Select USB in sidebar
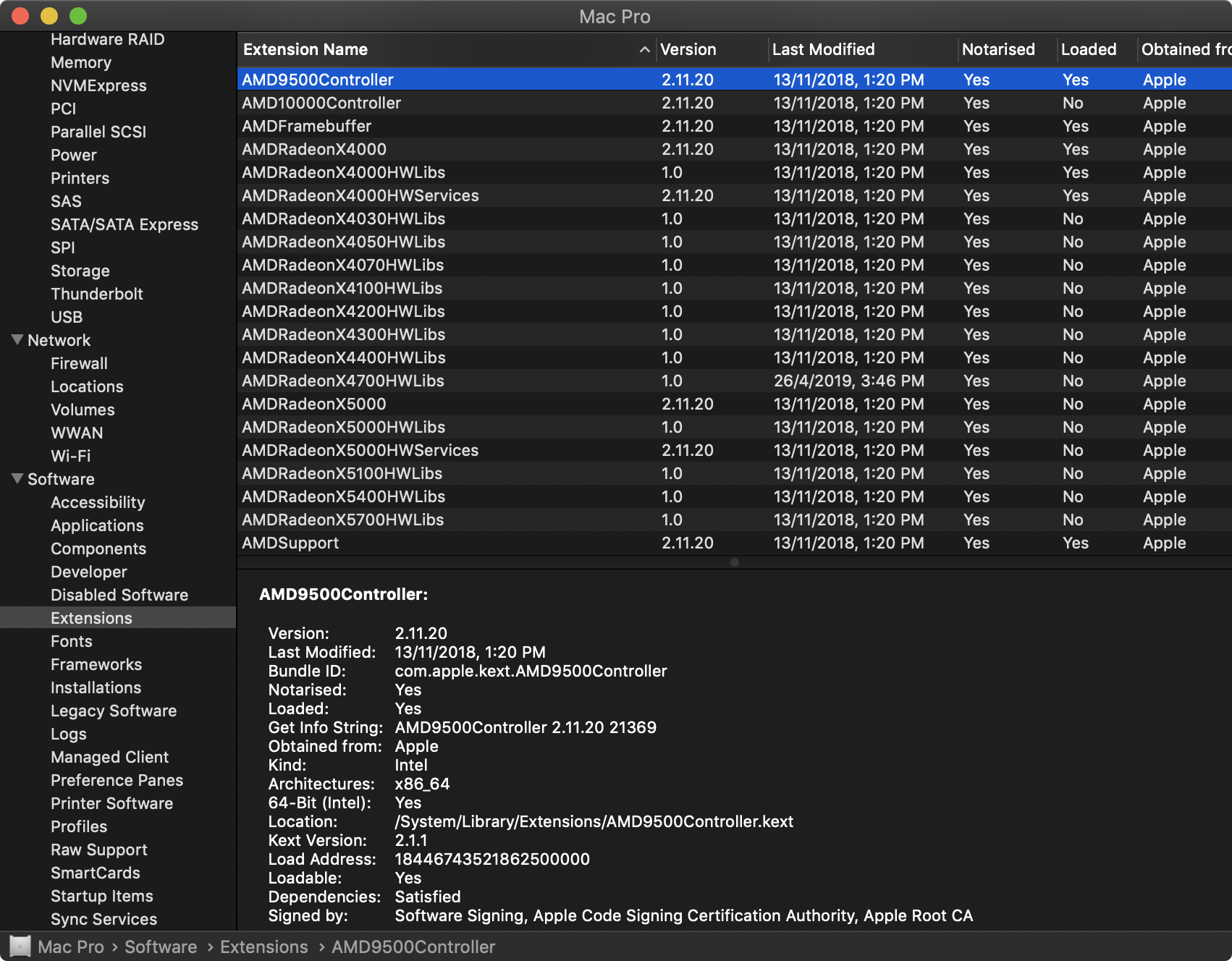This screenshot has width=1232, height=961. [67, 317]
